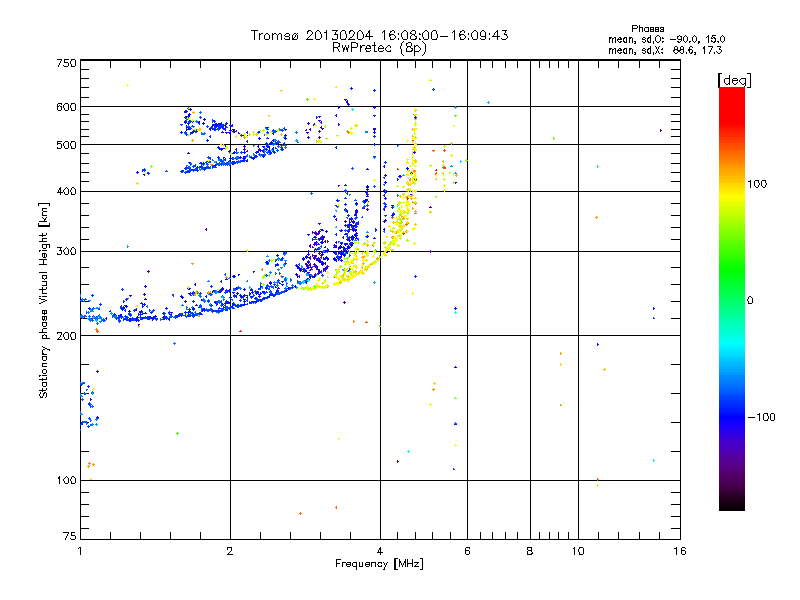Click the y-axis label '100'
The image size is (800, 600).
coord(66,480)
